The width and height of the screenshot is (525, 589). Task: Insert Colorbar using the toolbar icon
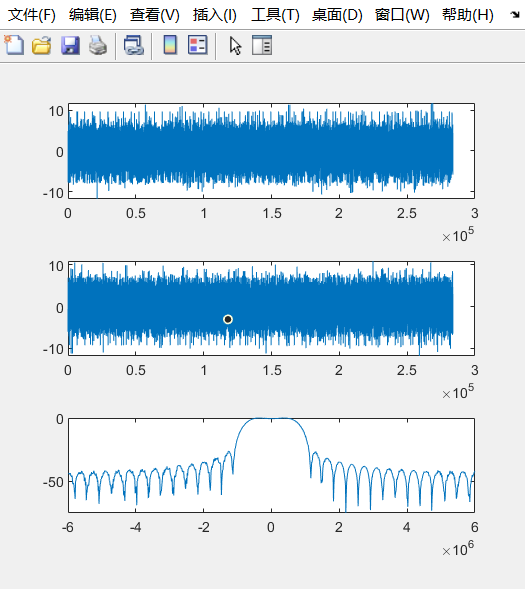(170, 45)
